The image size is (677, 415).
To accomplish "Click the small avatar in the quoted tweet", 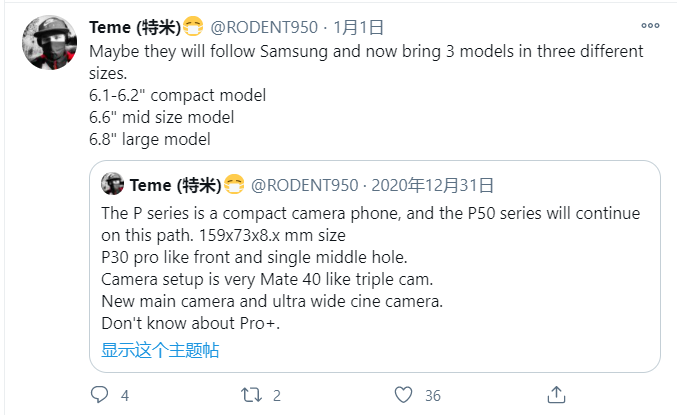I will click(113, 185).
